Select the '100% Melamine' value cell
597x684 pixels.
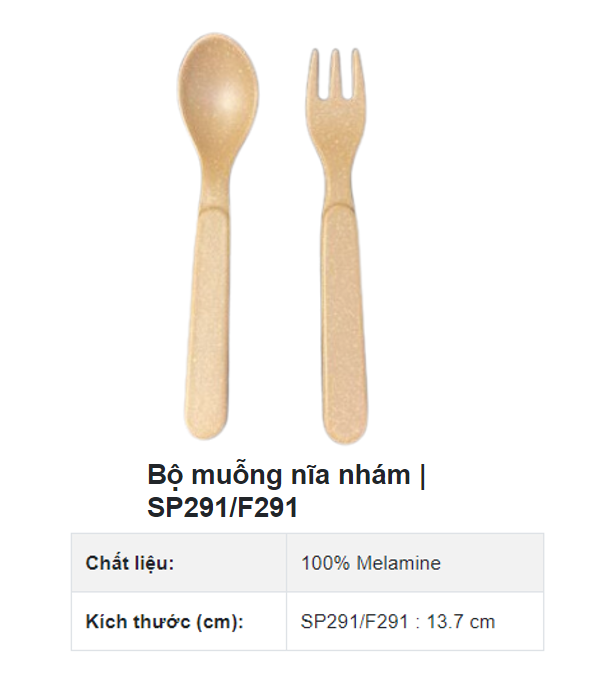[415, 563]
